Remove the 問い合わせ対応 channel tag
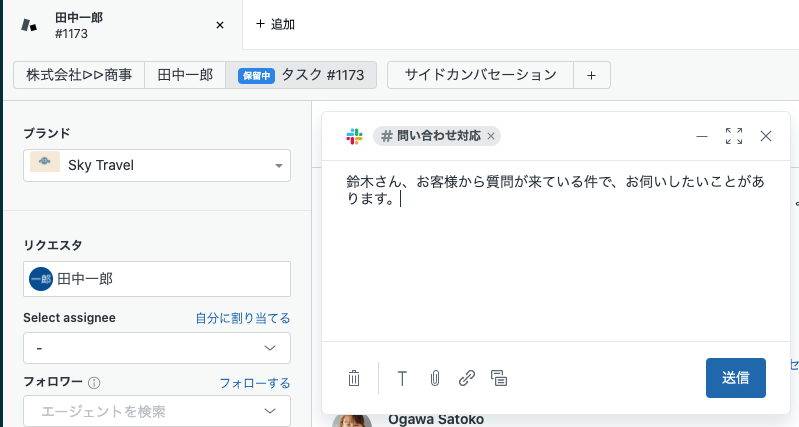 click(x=491, y=136)
